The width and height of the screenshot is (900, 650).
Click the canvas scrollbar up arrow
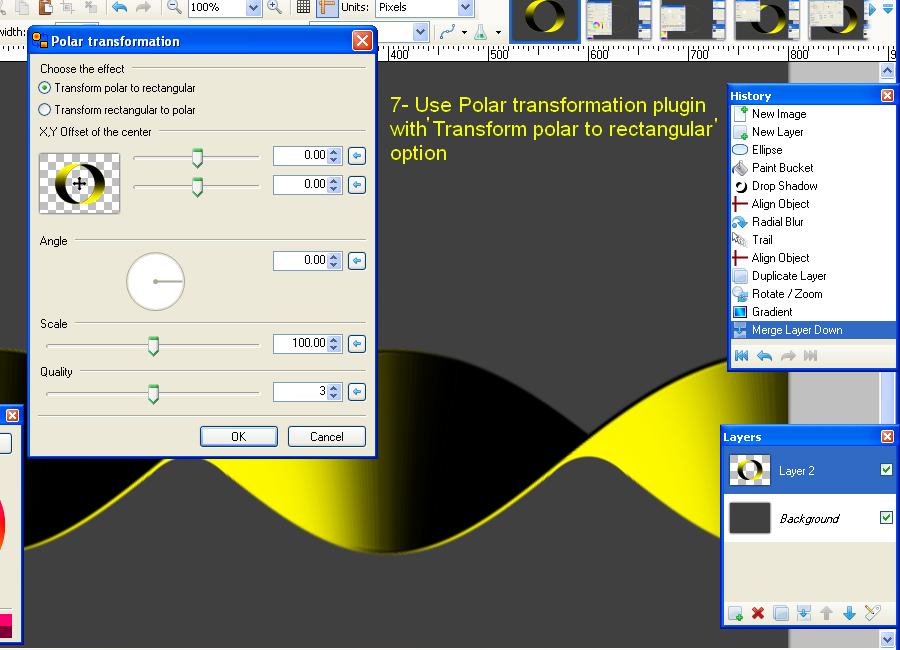(x=887, y=71)
